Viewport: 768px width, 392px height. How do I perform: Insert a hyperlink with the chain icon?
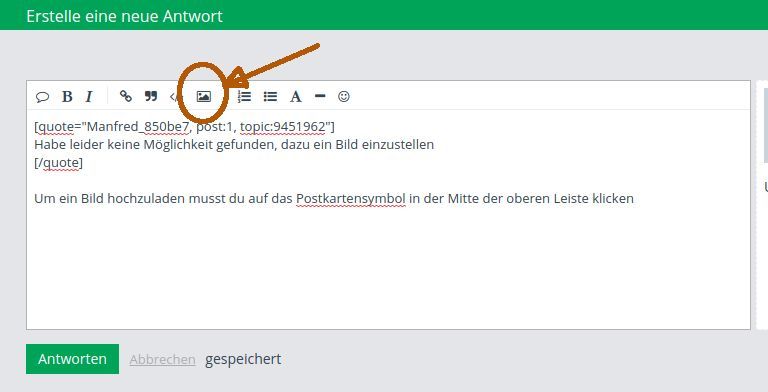(126, 96)
